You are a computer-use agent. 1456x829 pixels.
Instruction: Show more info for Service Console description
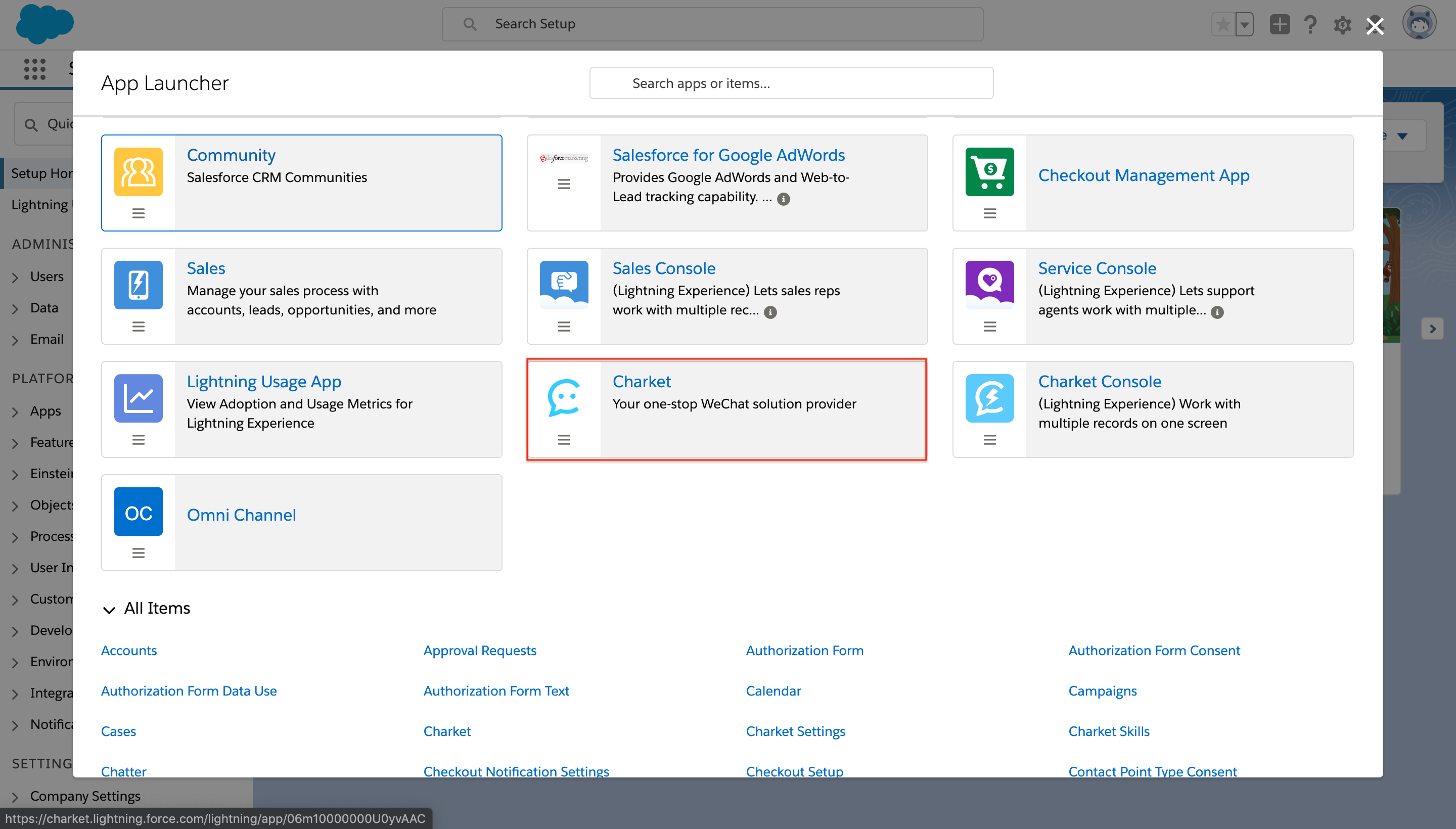[1217, 312]
